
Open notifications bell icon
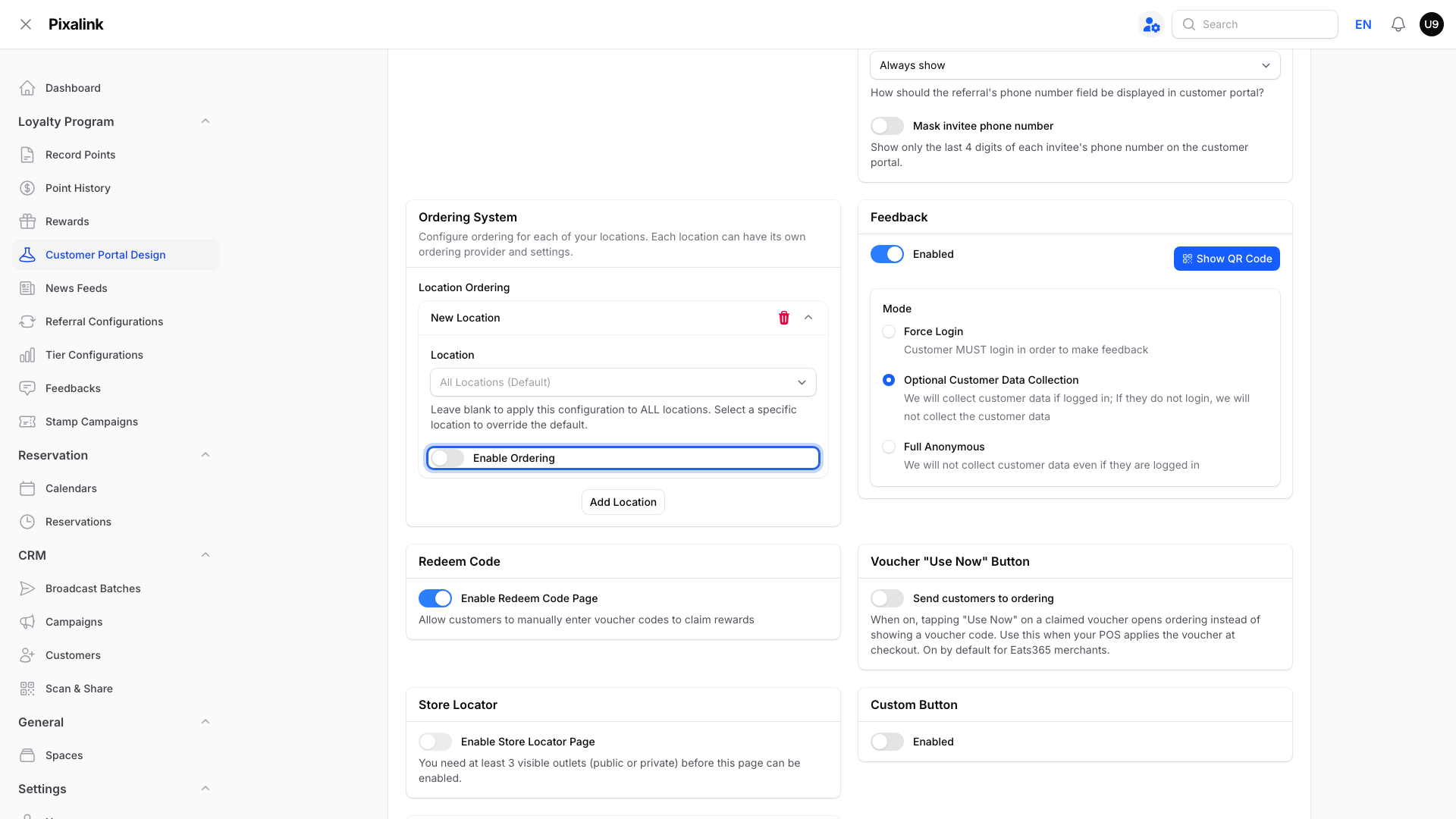(x=1398, y=24)
